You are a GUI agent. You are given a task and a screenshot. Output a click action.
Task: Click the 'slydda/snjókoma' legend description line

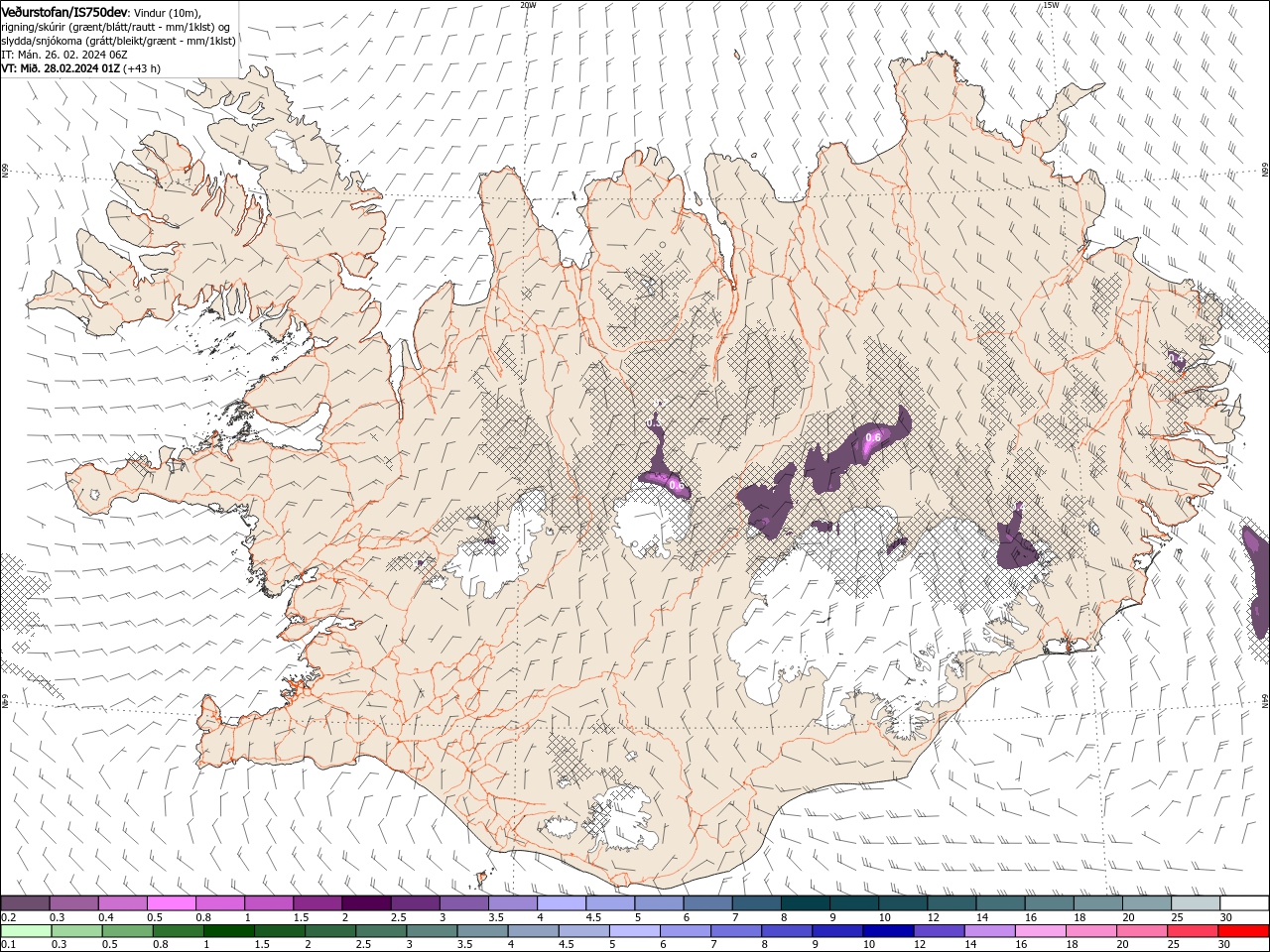coord(118,41)
